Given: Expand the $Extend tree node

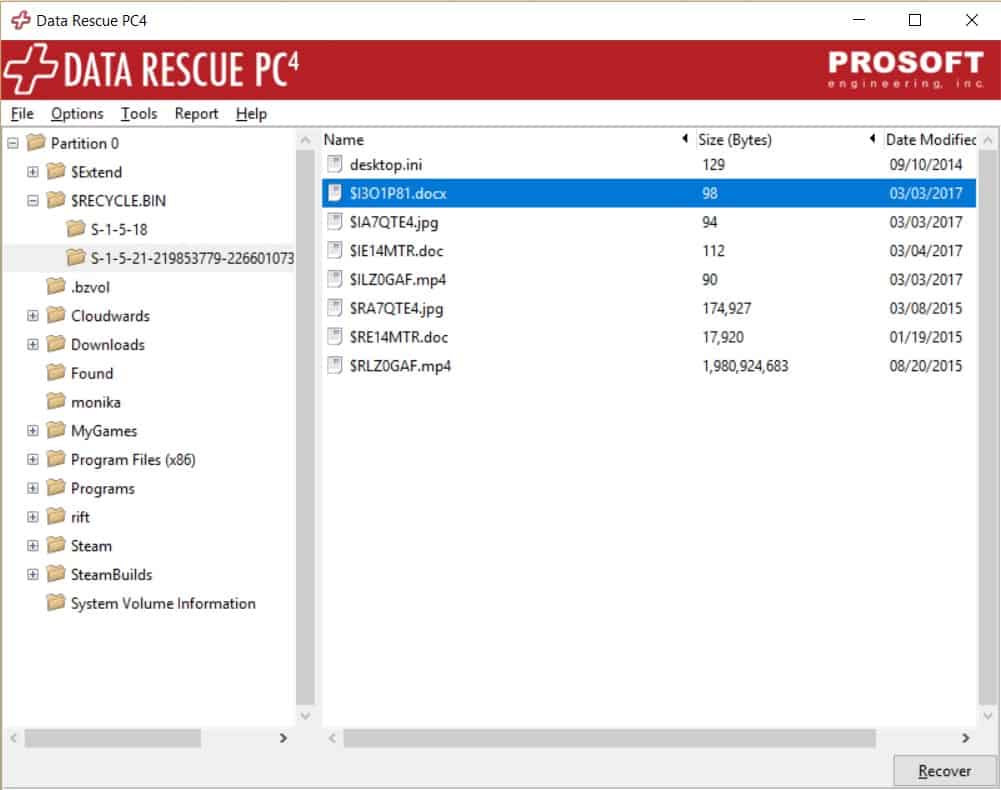Looking at the screenshot, I should tap(33, 172).
